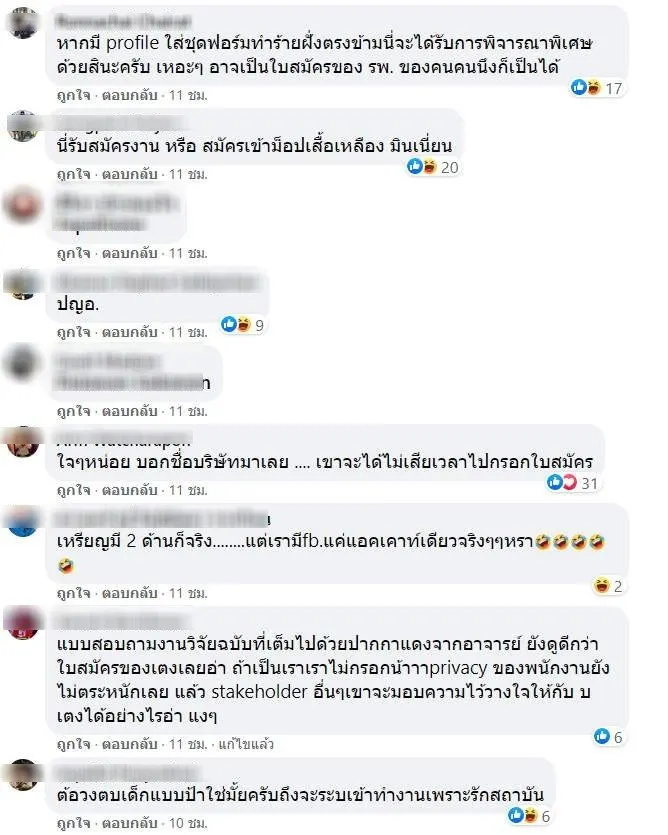Open the reactions with a count of 17
Screen dimensions: 668x835
pyautogui.click(x=596, y=88)
